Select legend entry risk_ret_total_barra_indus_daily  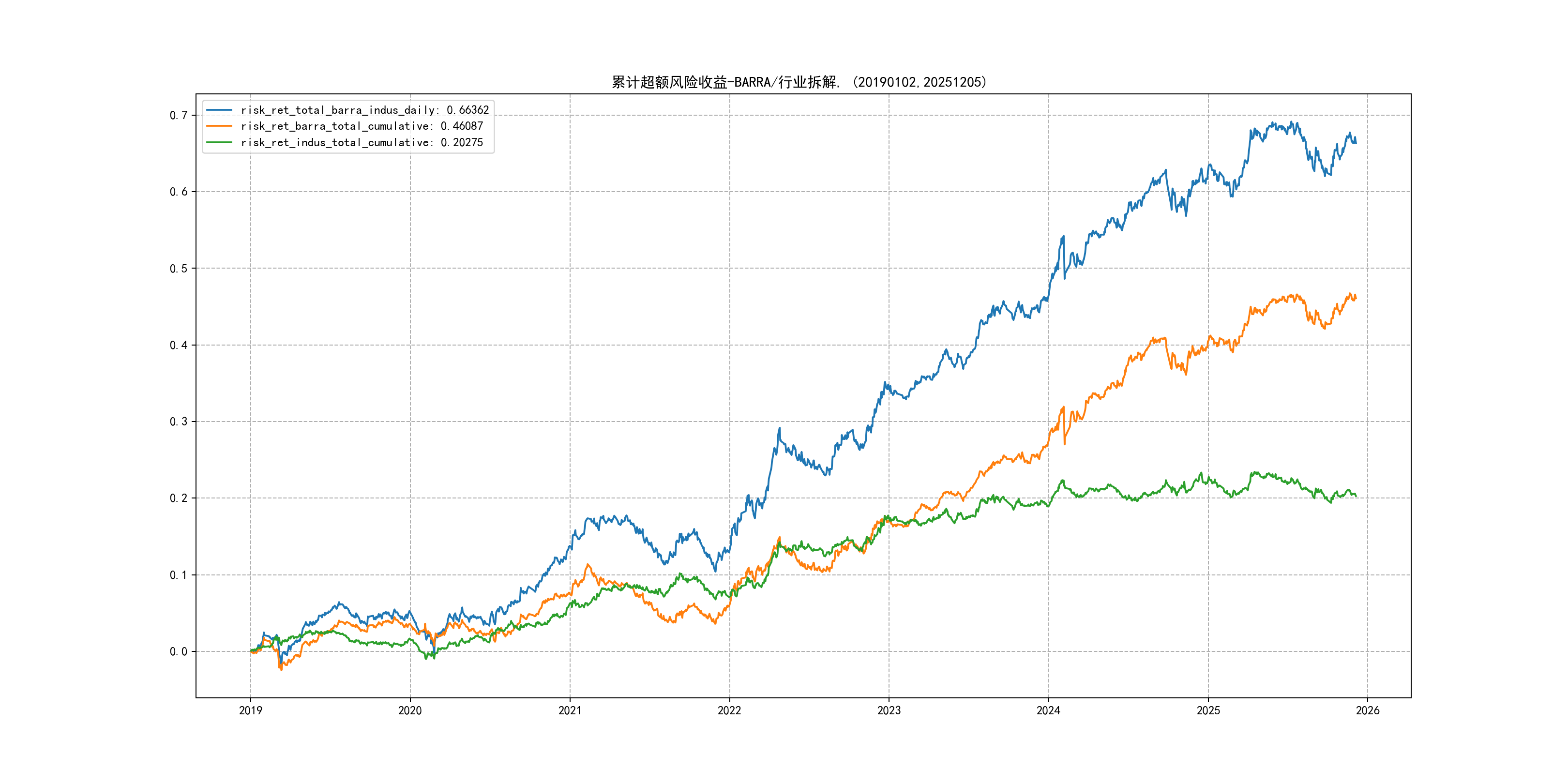[x=364, y=110]
